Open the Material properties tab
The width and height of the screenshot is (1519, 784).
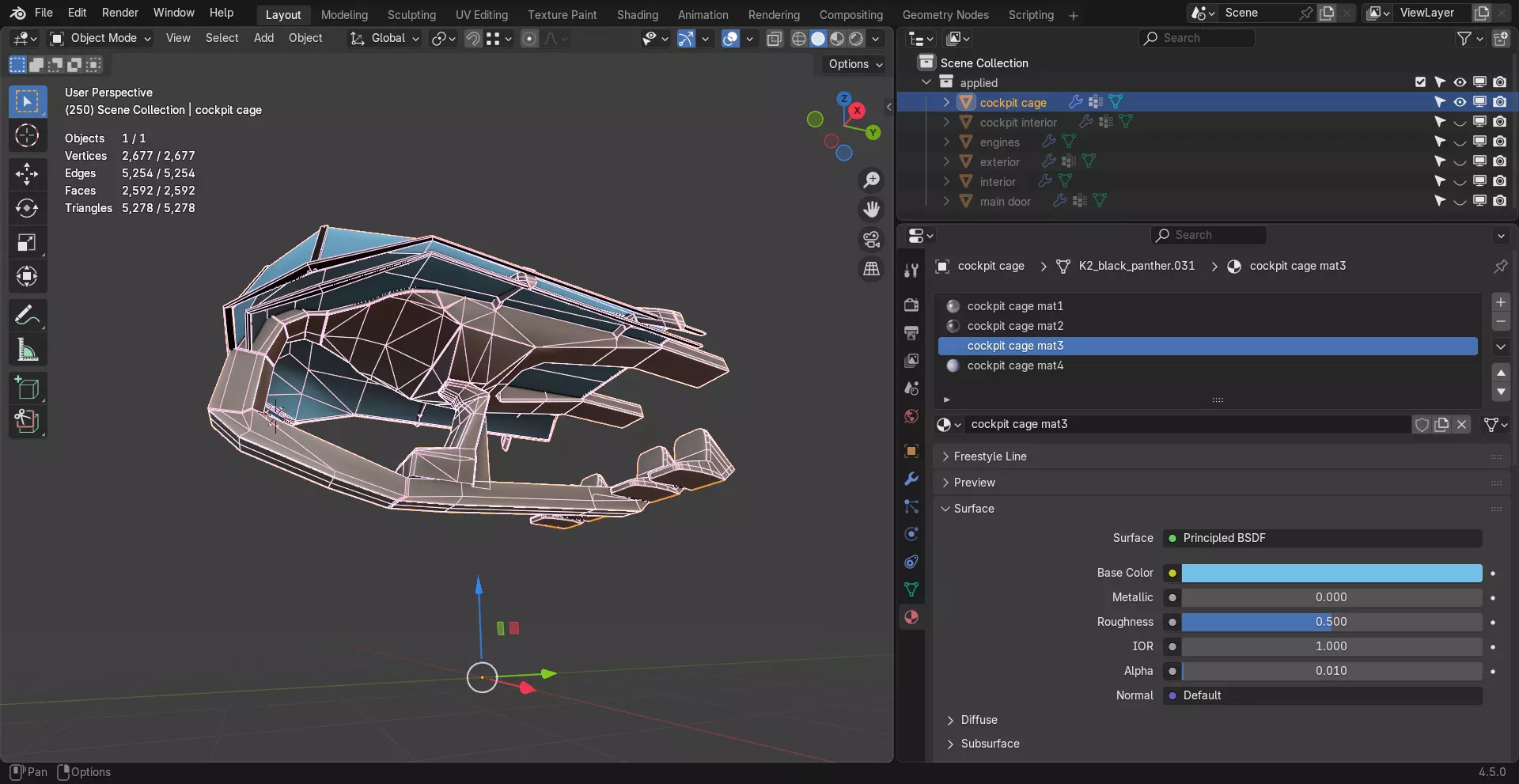[x=911, y=617]
